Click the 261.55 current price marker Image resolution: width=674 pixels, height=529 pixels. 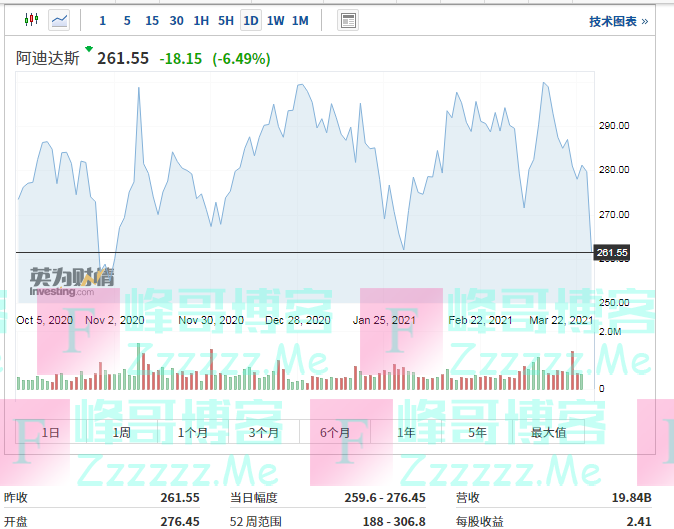click(x=612, y=252)
